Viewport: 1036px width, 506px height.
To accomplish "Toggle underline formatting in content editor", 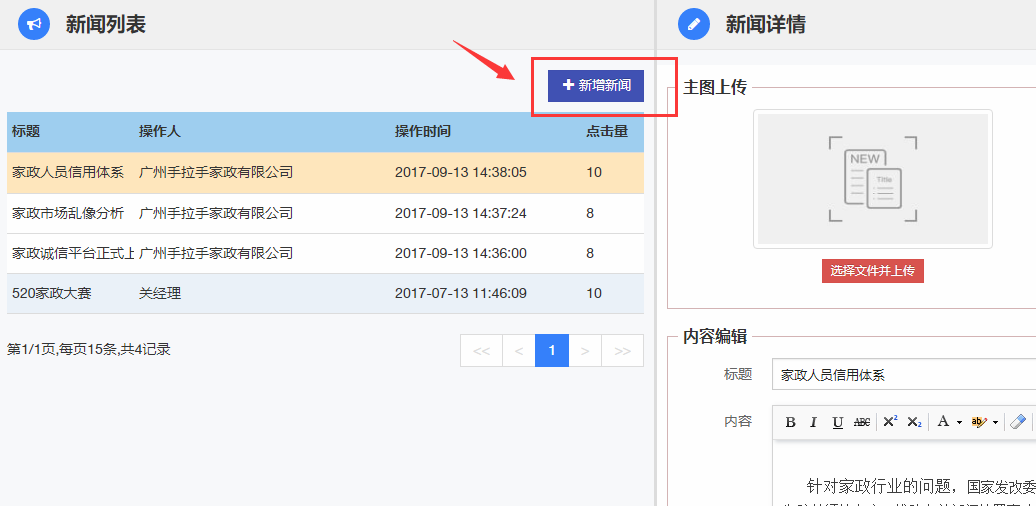I will (838, 422).
